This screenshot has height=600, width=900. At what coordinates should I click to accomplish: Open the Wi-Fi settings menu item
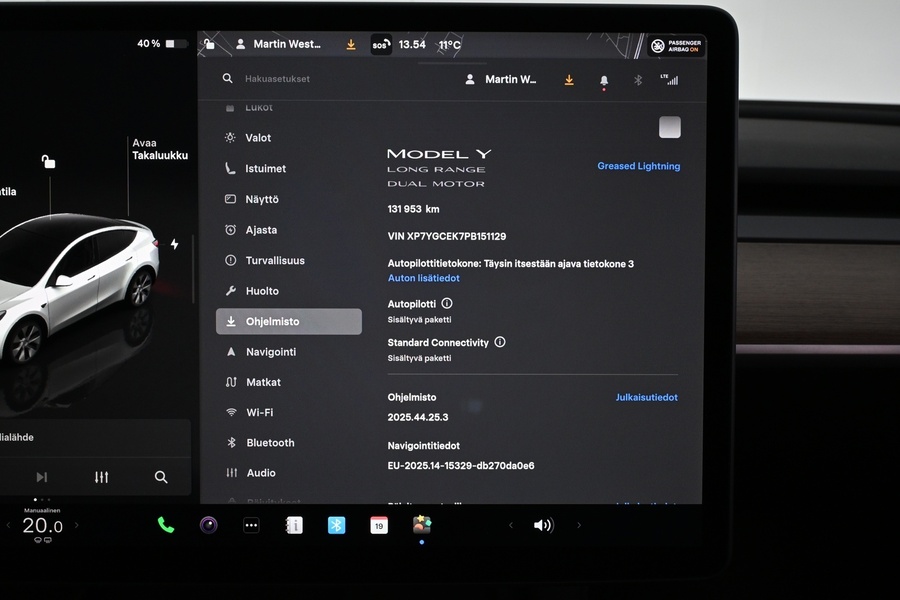[259, 412]
